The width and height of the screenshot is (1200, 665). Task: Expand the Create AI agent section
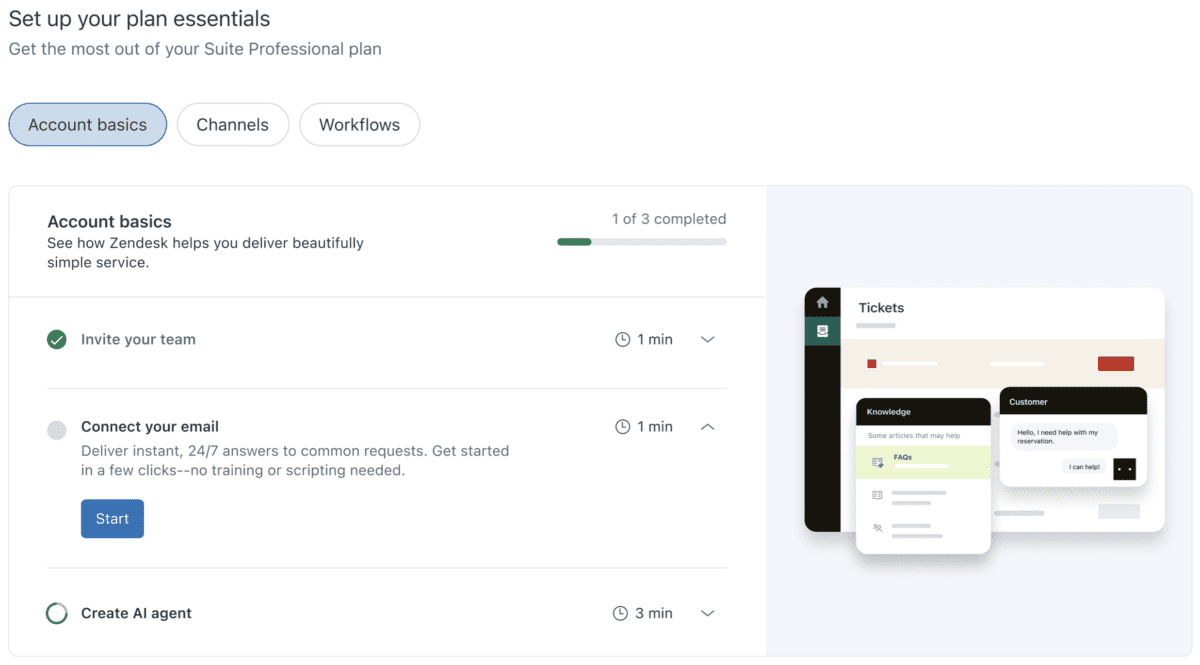pos(708,613)
